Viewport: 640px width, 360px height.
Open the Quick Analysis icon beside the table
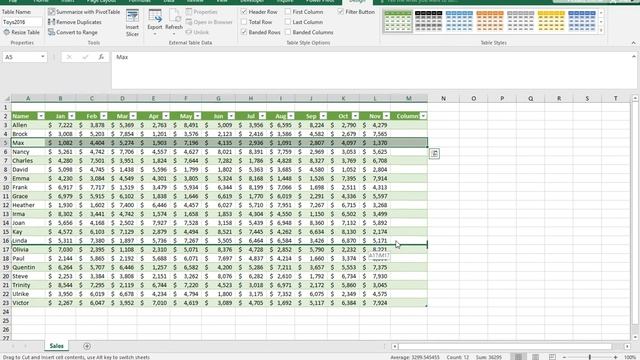coord(434,154)
